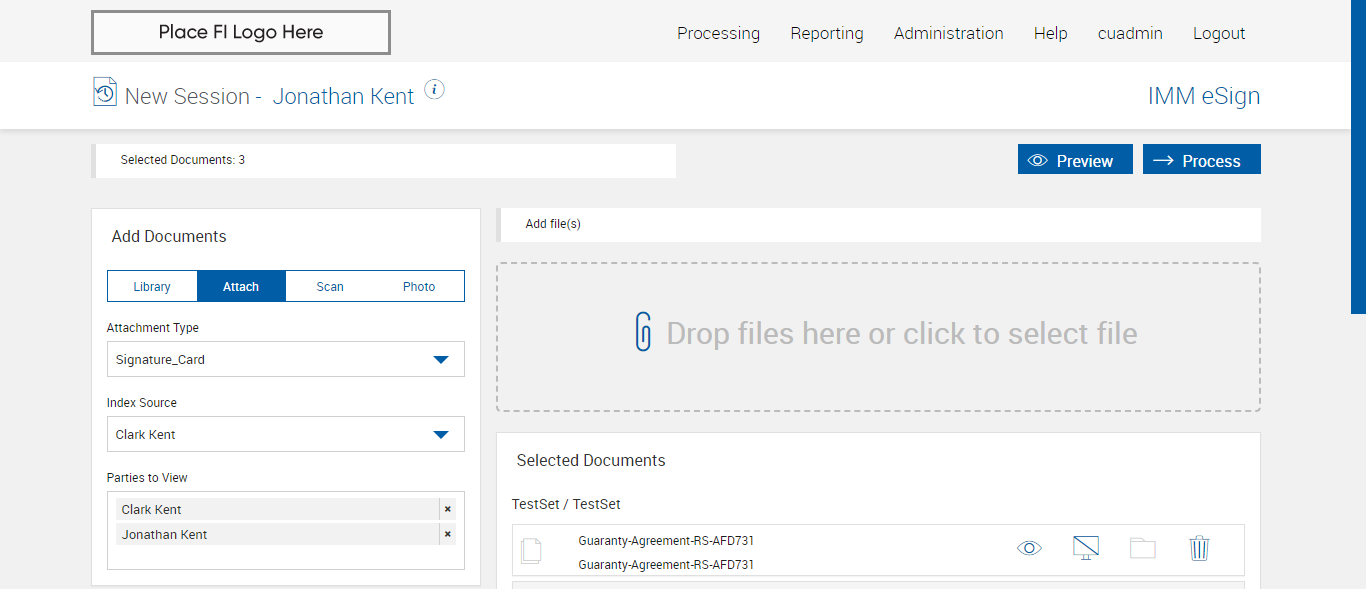
Task: Click the Logout link
Action: pyautogui.click(x=1219, y=33)
